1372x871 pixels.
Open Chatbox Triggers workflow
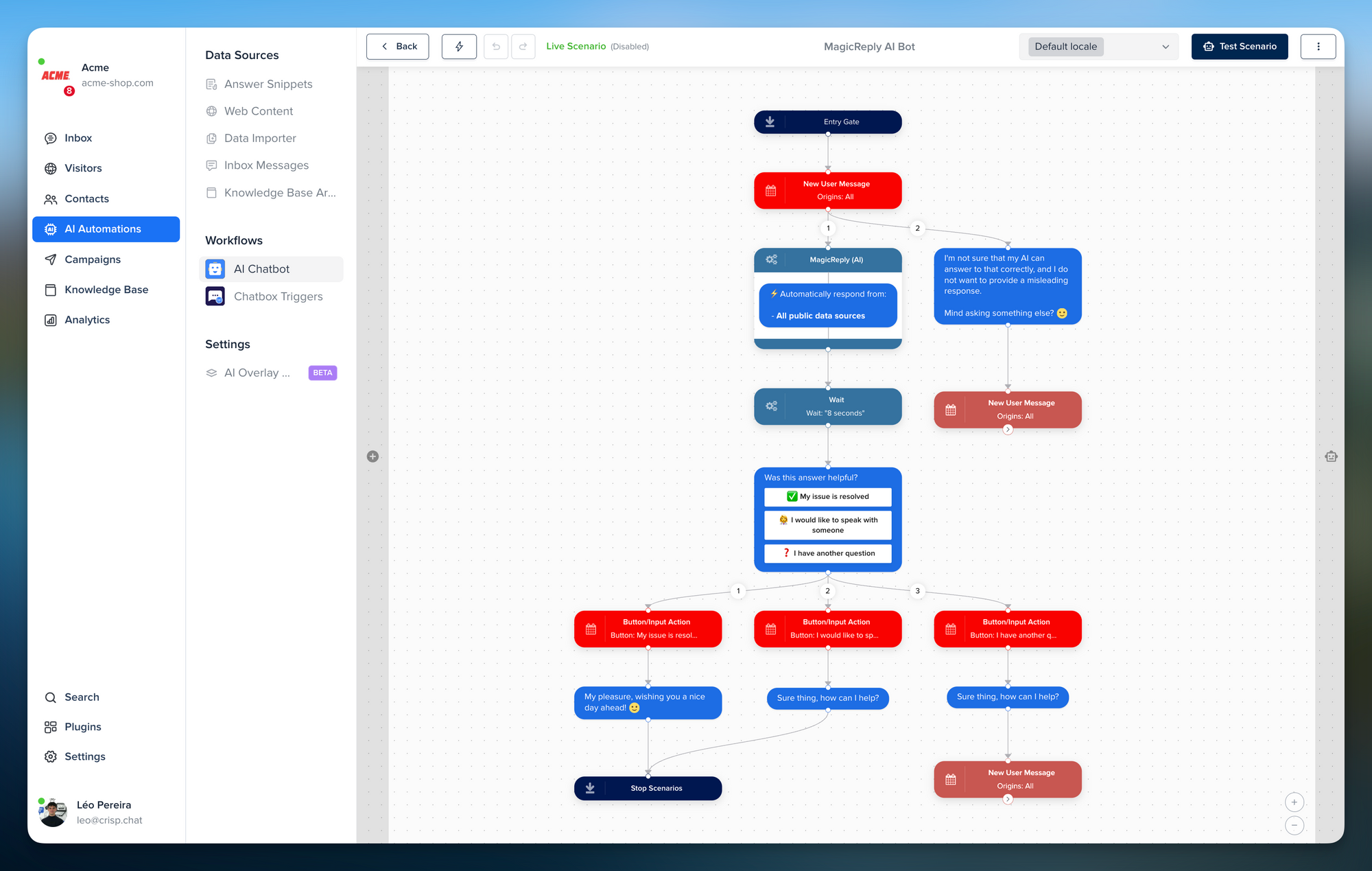[278, 297]
